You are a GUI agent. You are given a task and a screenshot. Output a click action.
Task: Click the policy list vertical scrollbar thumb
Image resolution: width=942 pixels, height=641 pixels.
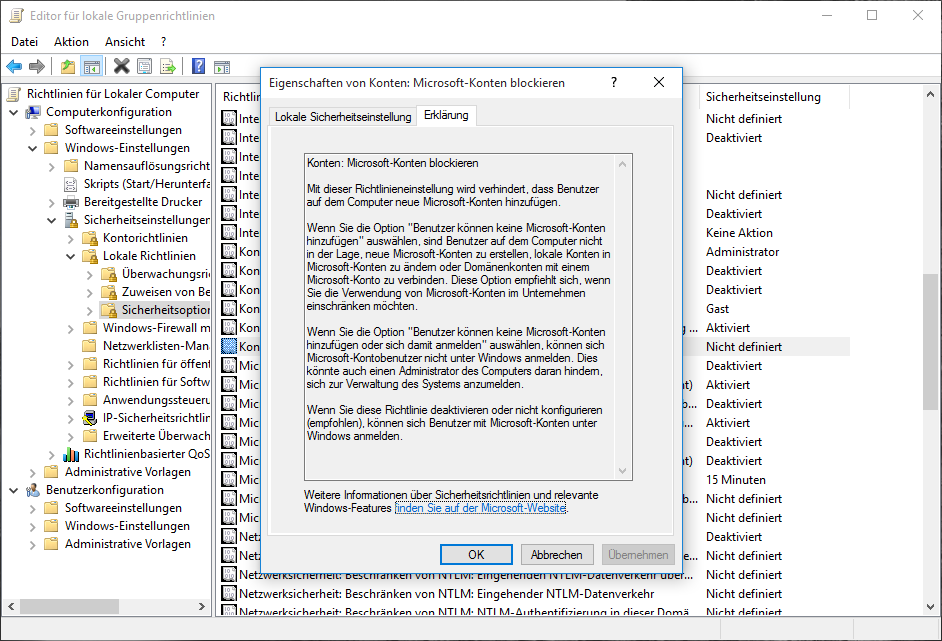pos(930,342)
